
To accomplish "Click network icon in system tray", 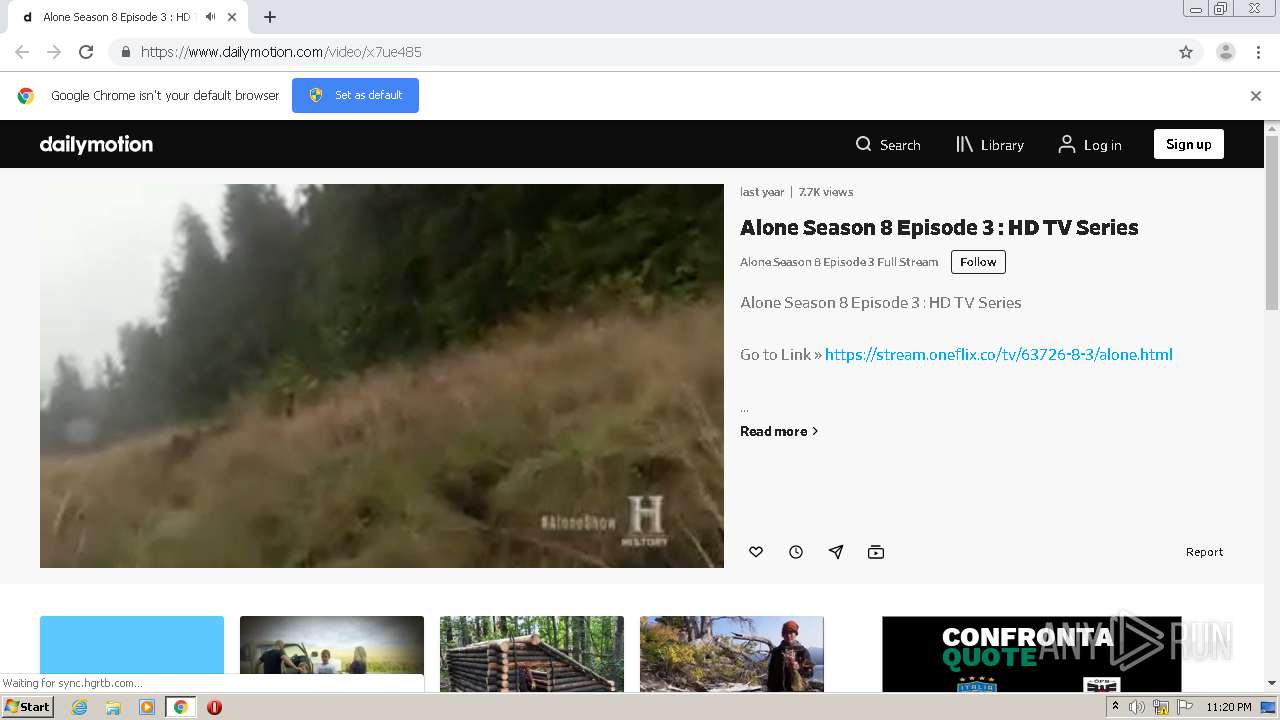I will point(1161,707).
